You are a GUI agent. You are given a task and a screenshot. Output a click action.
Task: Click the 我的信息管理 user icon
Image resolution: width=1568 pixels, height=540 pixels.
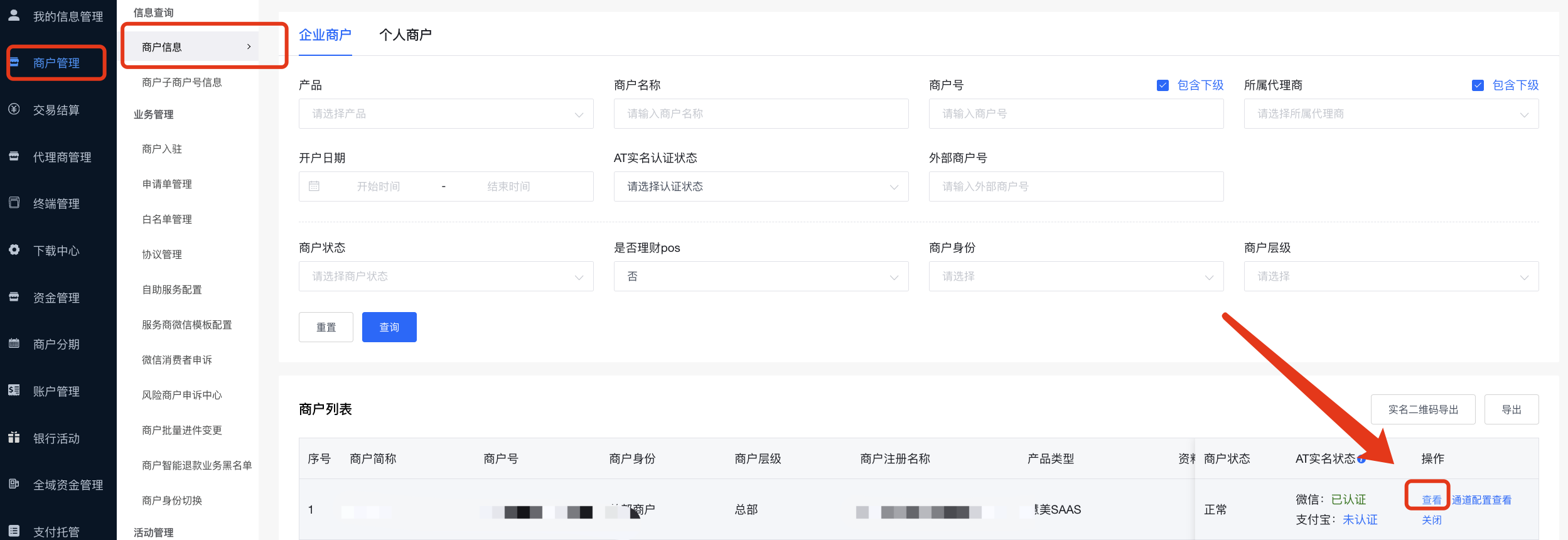(14, 15)
